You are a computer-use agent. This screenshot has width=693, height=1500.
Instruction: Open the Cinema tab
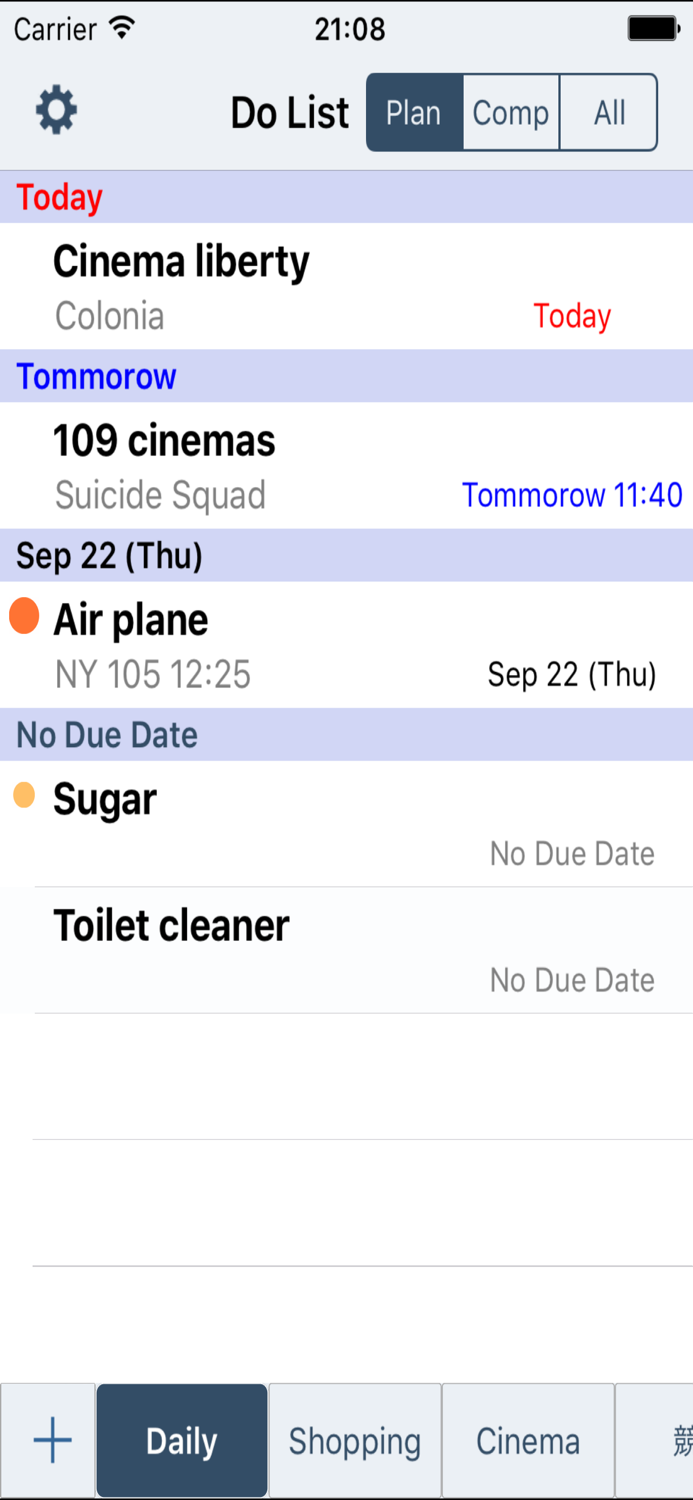point(527,1440)
